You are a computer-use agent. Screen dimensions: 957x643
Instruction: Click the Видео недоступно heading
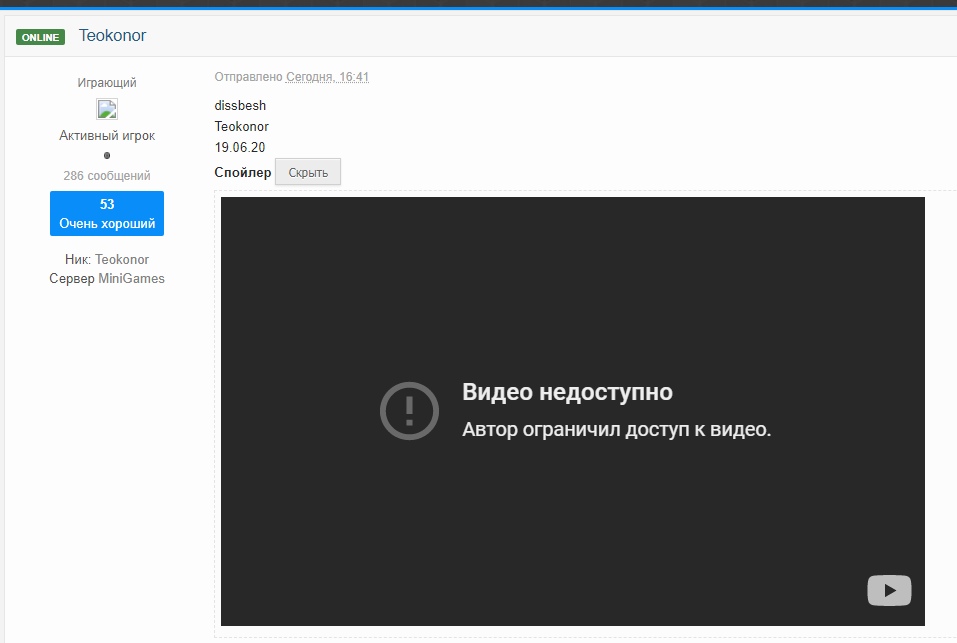(567, 392)
